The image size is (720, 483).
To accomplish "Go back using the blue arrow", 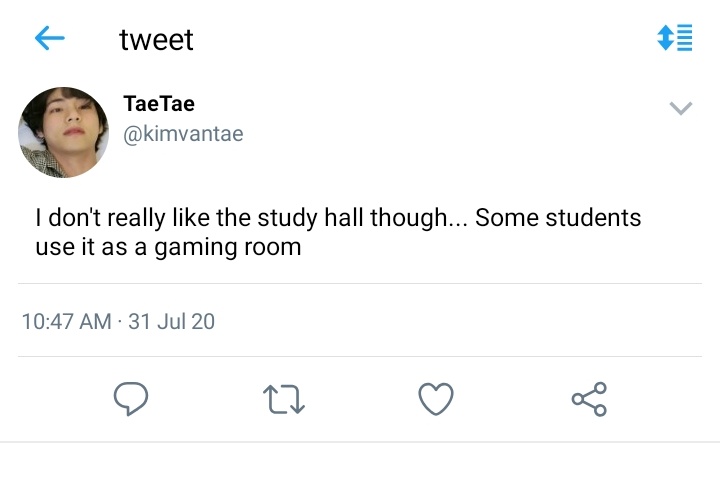I will 50,38.
